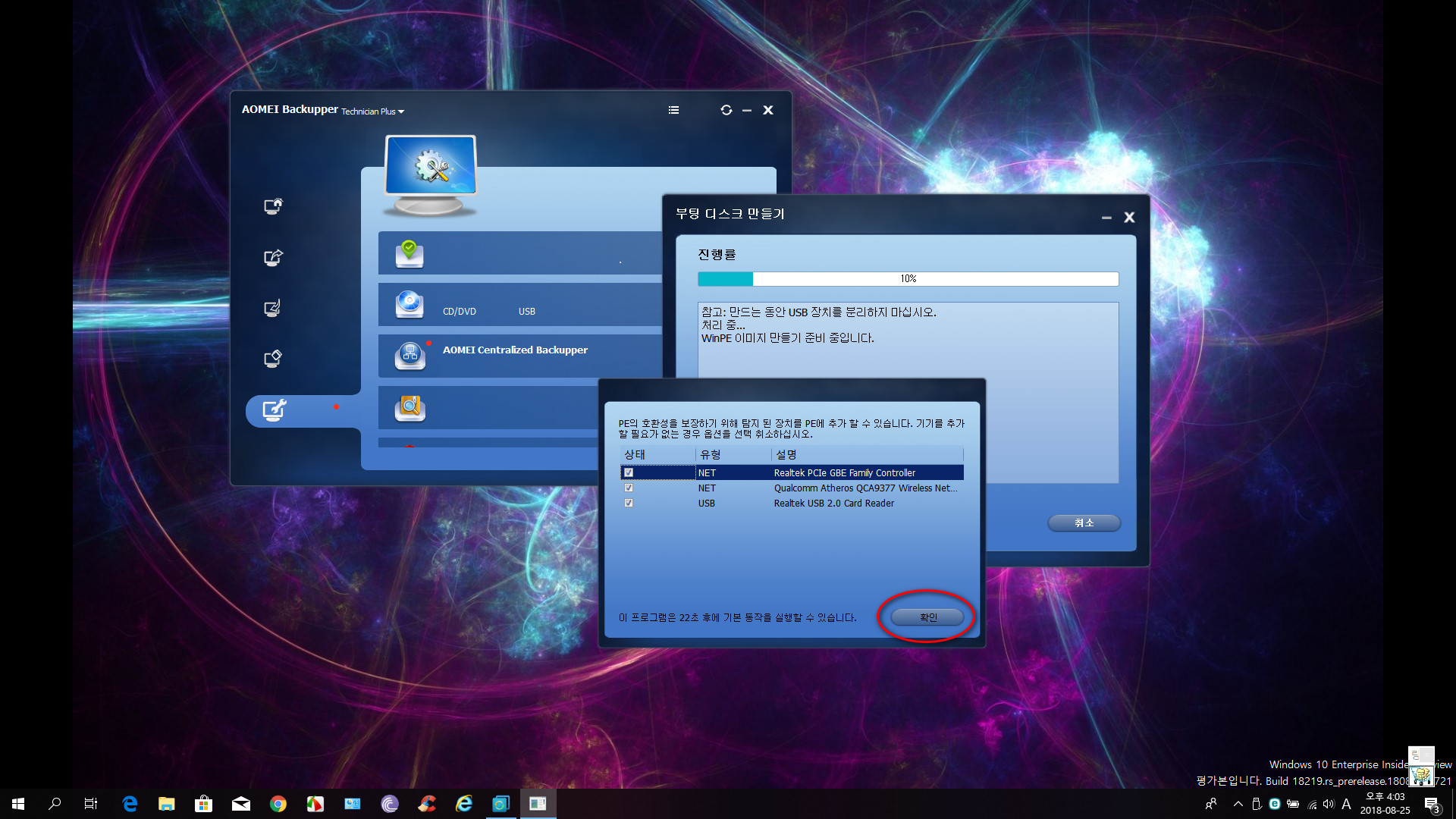Launch Internet Explorer from taskbar

click(464, 804)
